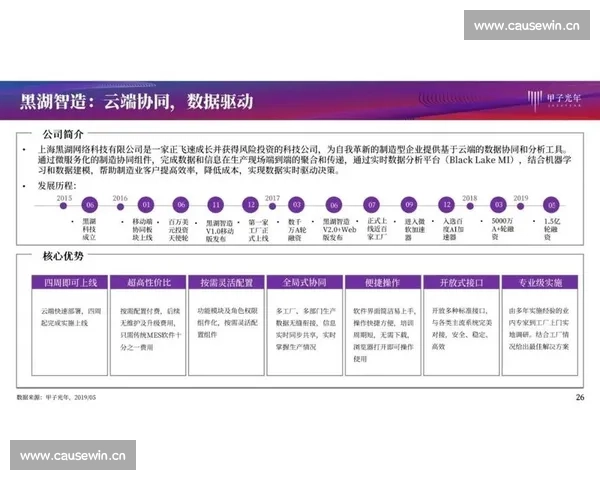
Task: Click the 03 circle above 数千万A轮融资
Action: [297, 205]
